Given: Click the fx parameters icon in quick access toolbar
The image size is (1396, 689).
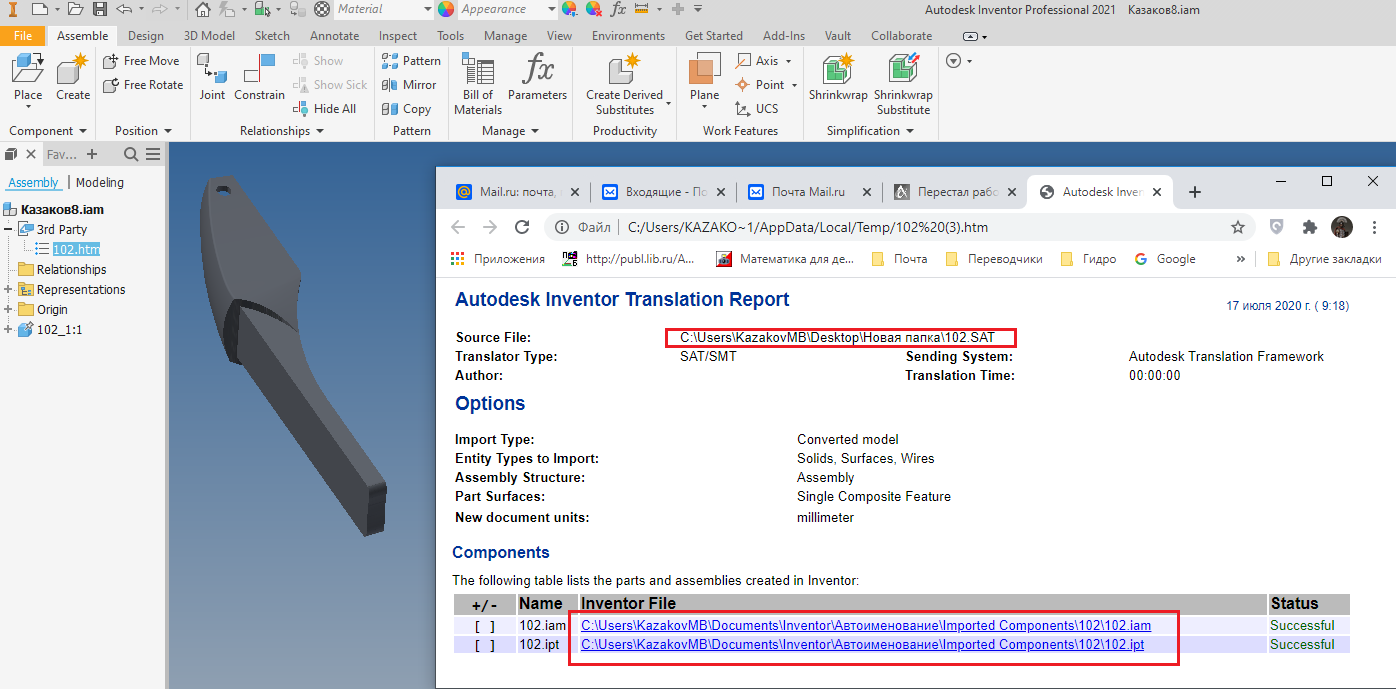Looking at the screenshot, I should [618, 9].
